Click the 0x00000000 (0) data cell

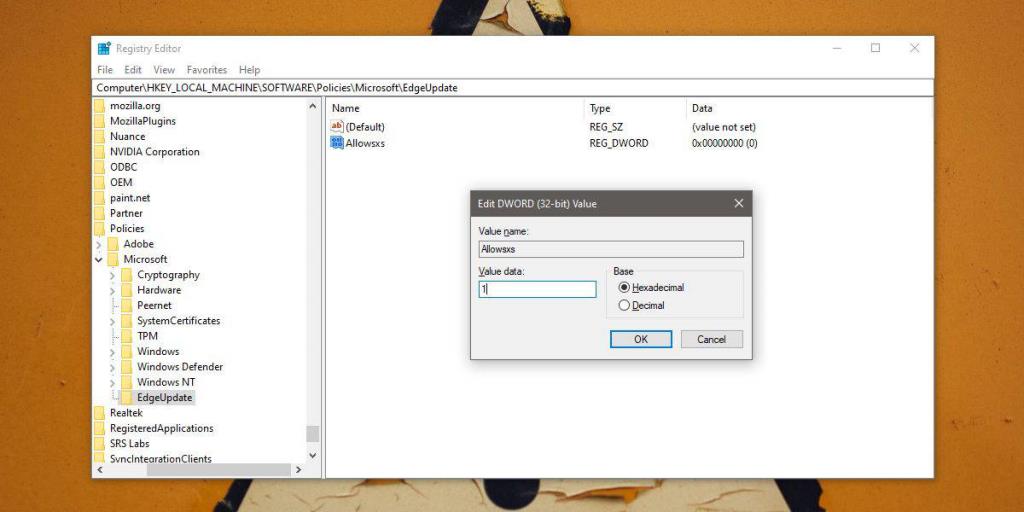(724, 142)
